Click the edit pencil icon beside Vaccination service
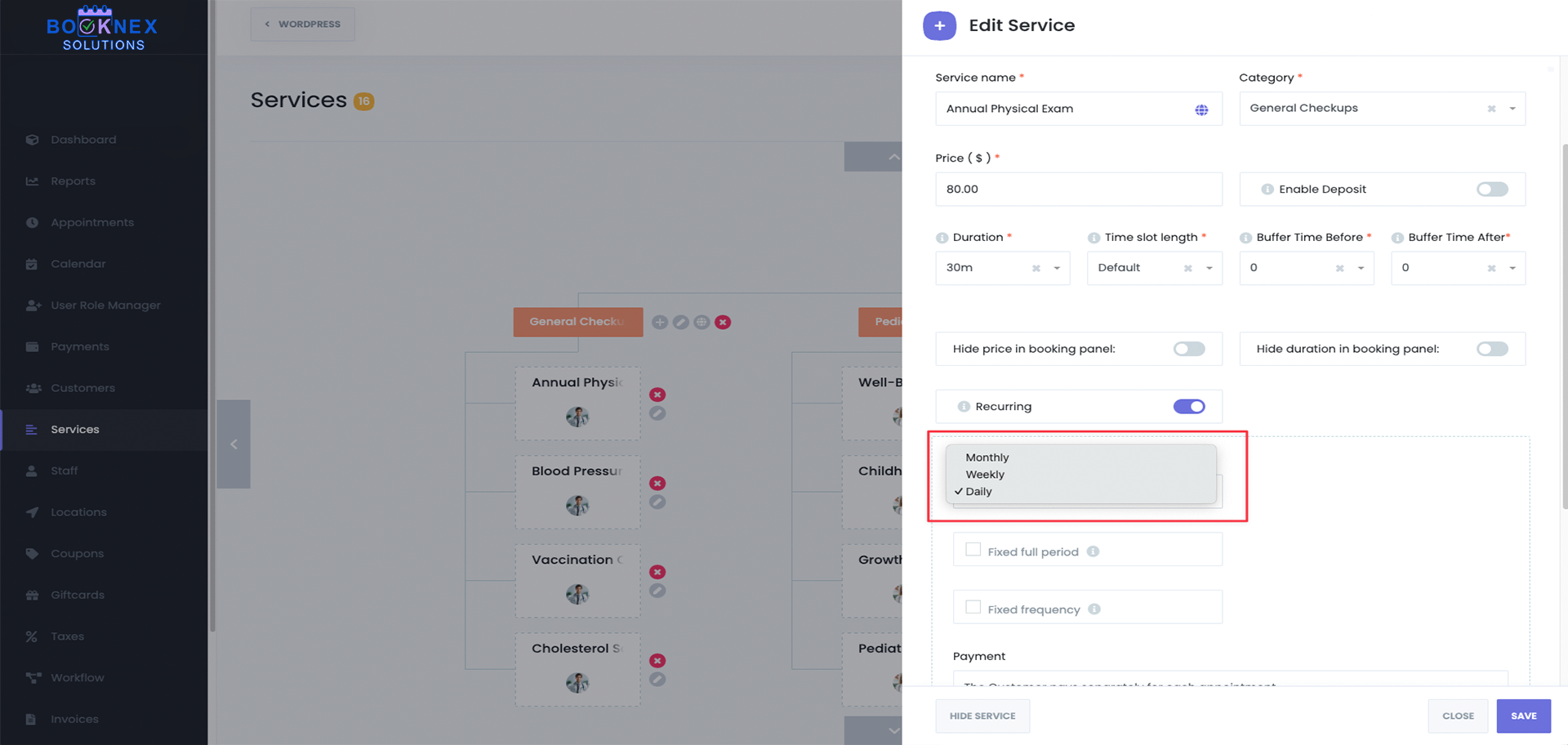 click(x=657, y=591)
